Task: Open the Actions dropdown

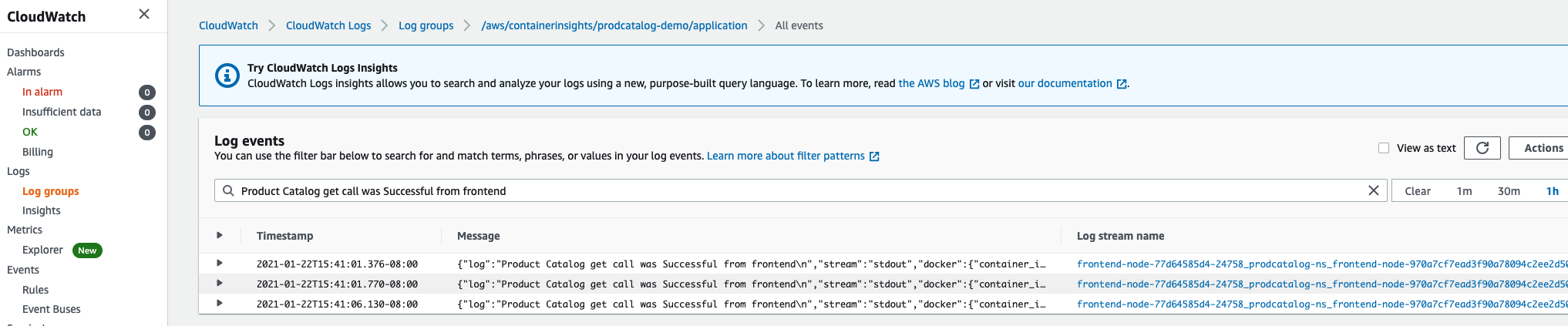Action: (1539, 148)
